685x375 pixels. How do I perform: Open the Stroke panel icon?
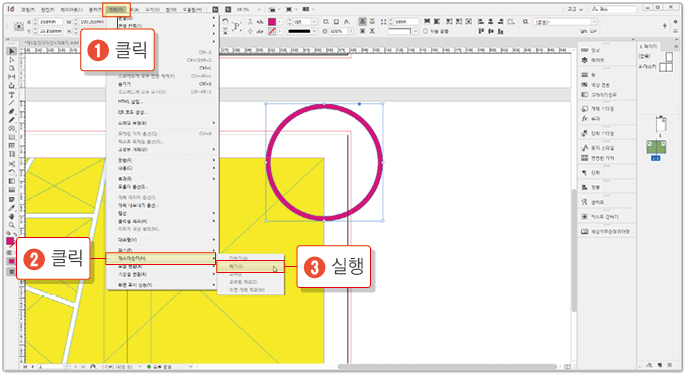pyautogui.click(x=585, y=75)
